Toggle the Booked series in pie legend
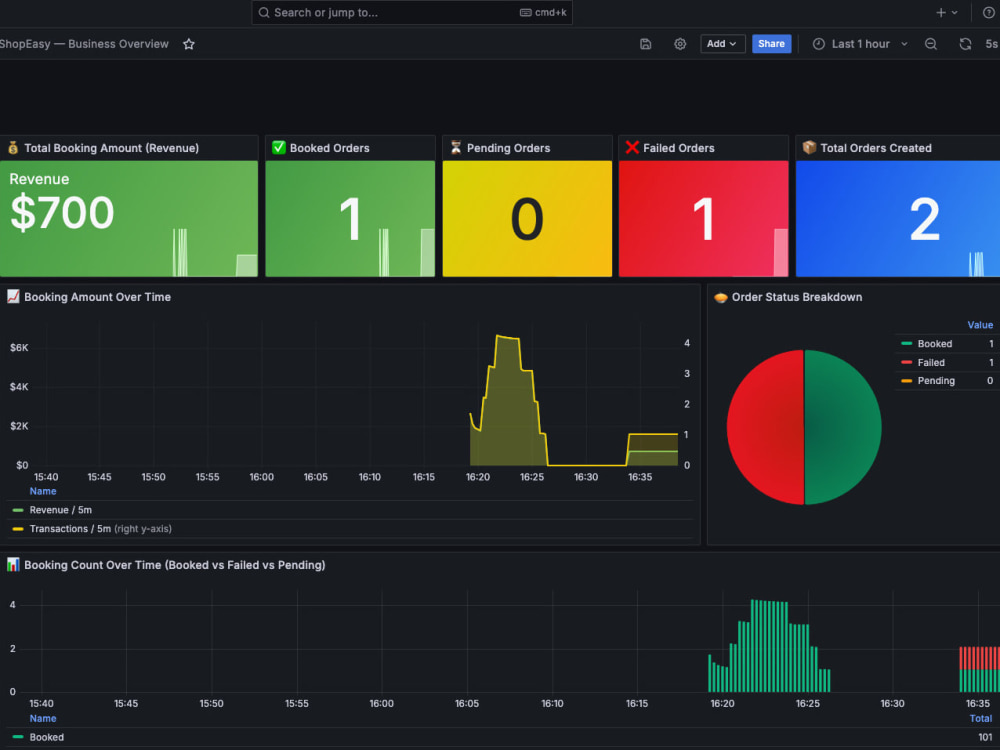1000x750 pixels. click(x=934, y=344)
